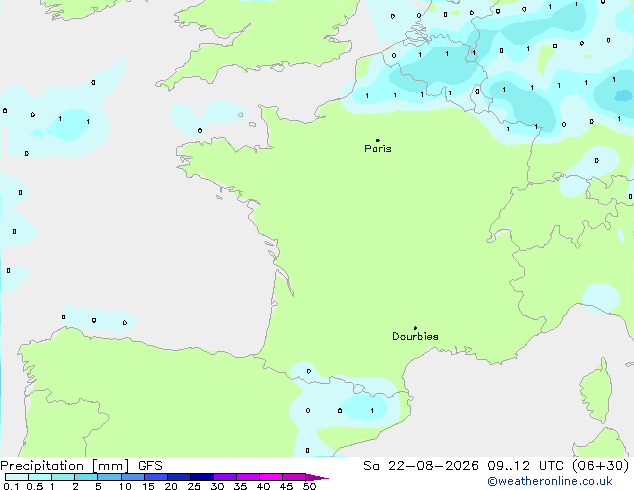
Task: Pick the 40–45 mm magenta legend swatch
Action: (271, 477)
